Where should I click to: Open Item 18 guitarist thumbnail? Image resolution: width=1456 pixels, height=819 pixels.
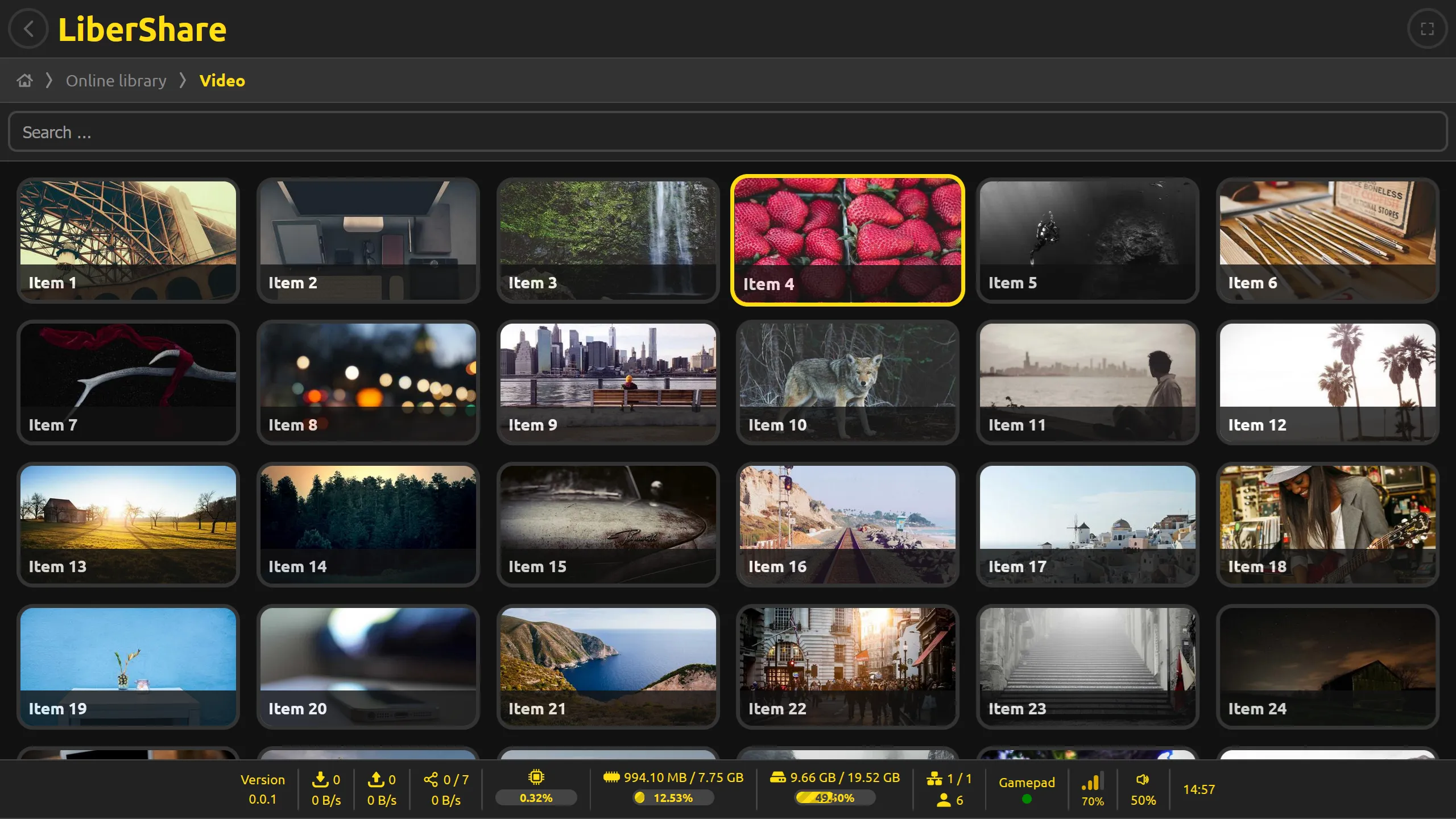click(1327, 524)
